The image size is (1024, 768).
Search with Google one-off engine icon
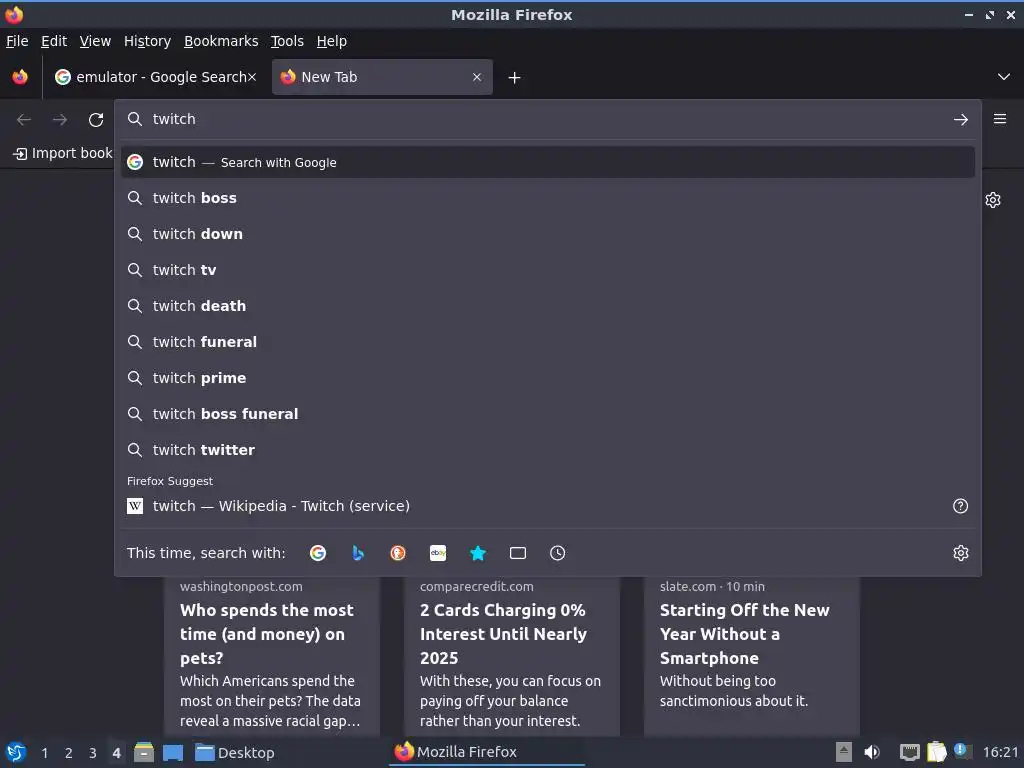pyautogui.click(x=318, y=553)
